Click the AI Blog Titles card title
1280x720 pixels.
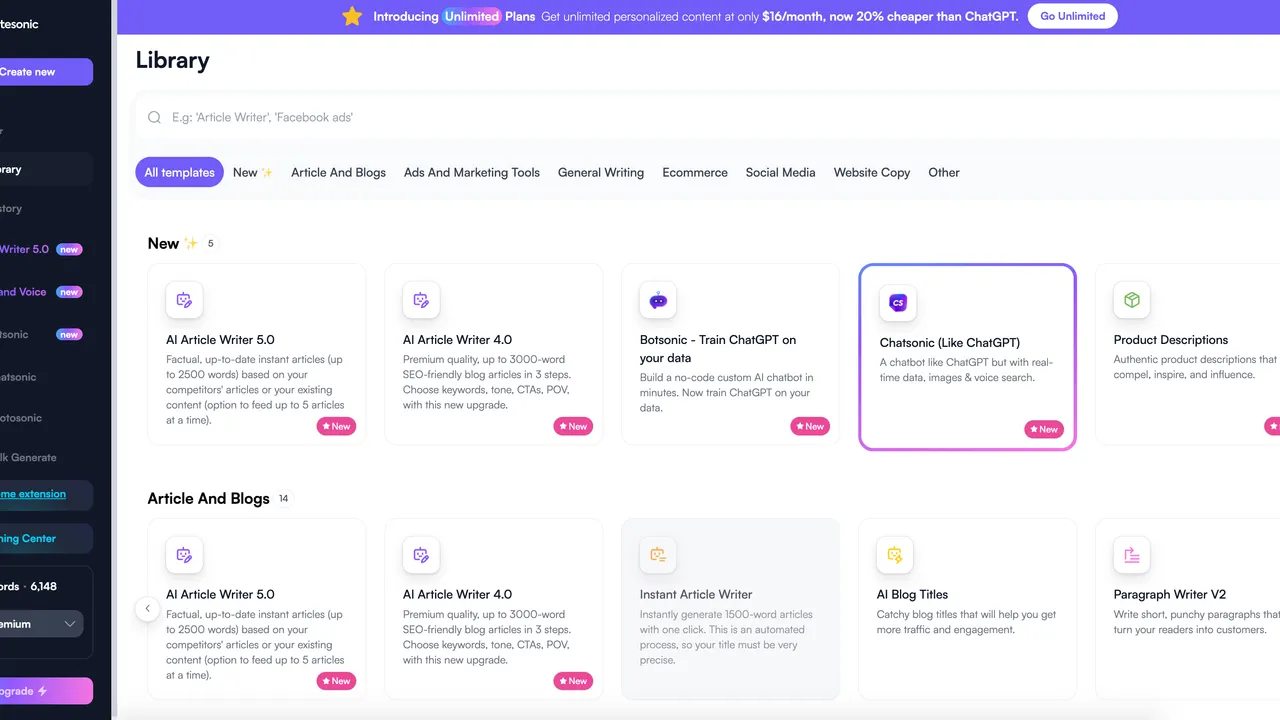[x=912, y=594]
